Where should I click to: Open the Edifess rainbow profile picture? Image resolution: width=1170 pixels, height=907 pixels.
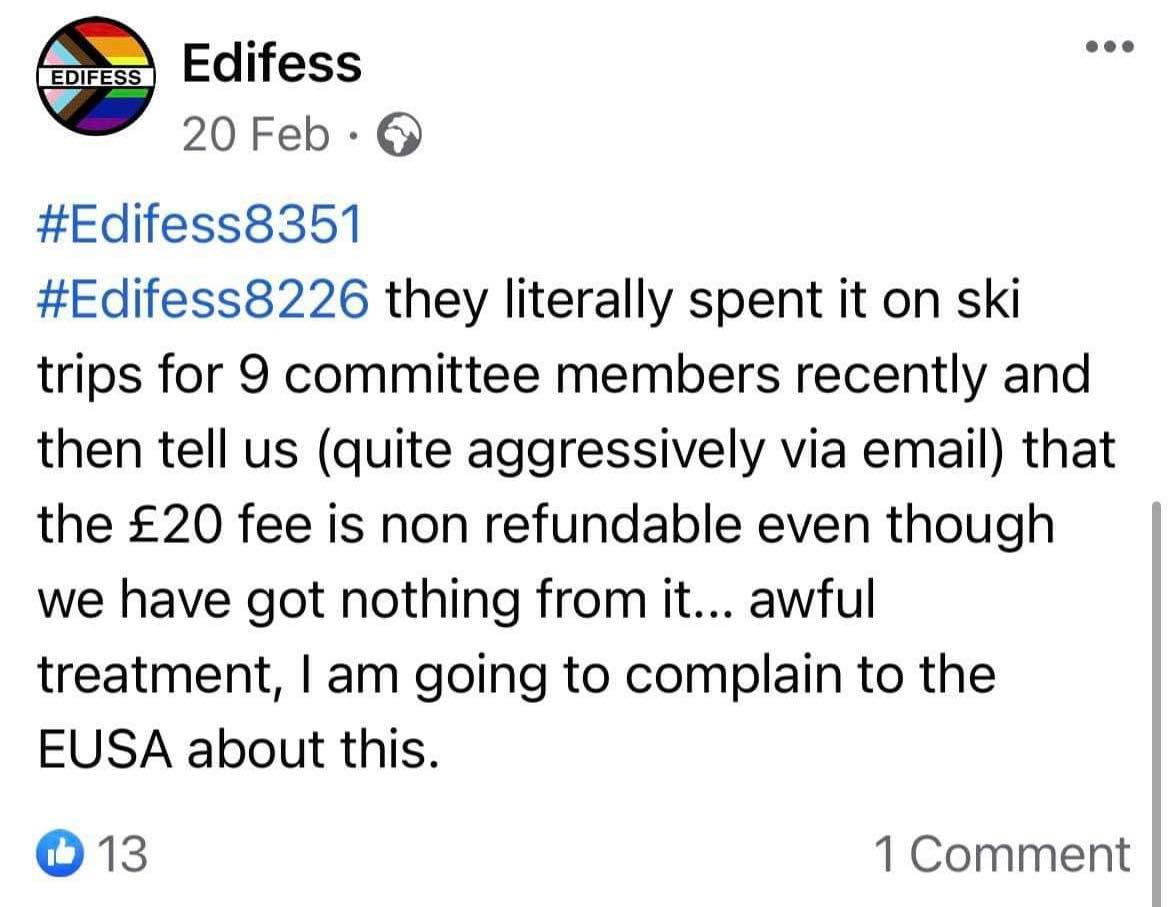pos(96,76)
